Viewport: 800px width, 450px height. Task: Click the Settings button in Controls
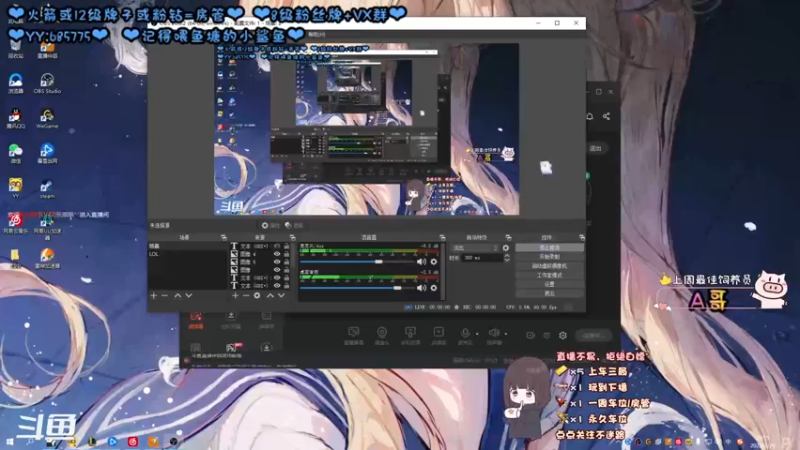[549, 284]
